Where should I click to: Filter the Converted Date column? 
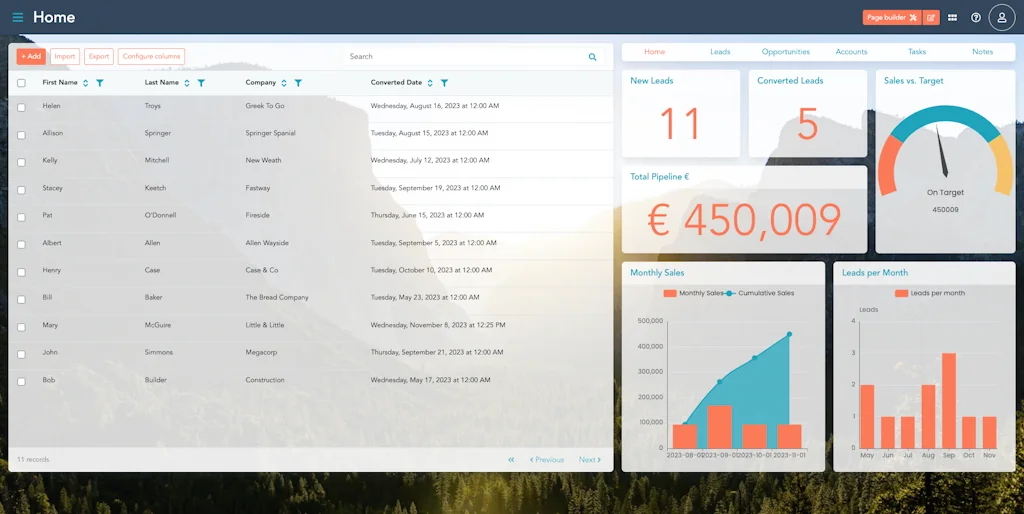[444, 83]
